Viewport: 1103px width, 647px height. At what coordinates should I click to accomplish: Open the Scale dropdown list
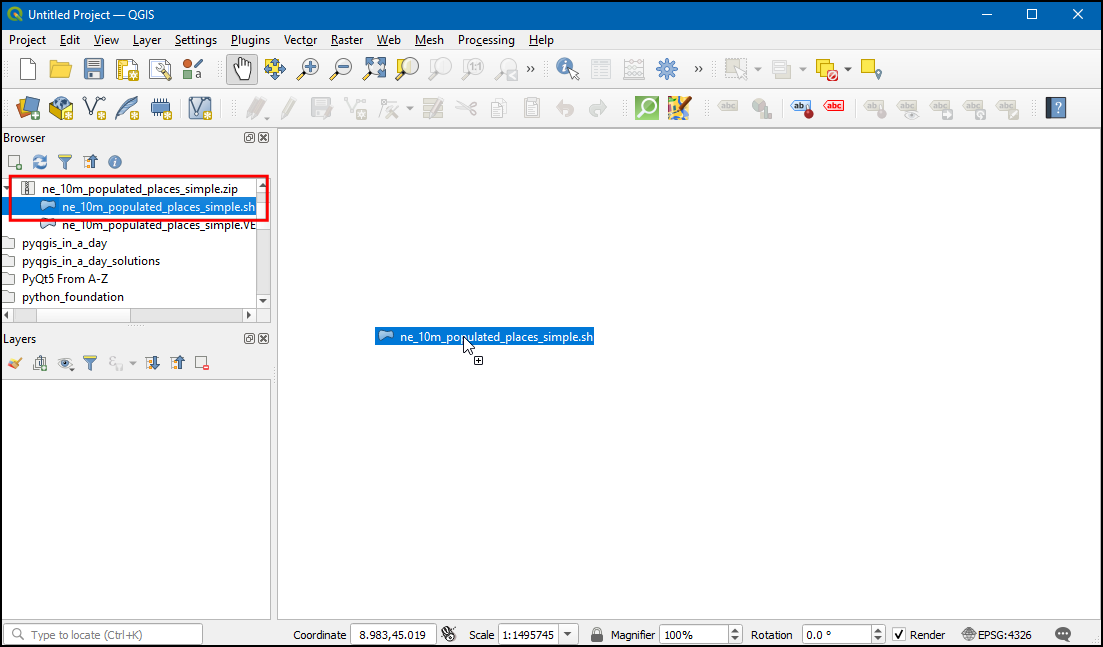tap(569, 635)
